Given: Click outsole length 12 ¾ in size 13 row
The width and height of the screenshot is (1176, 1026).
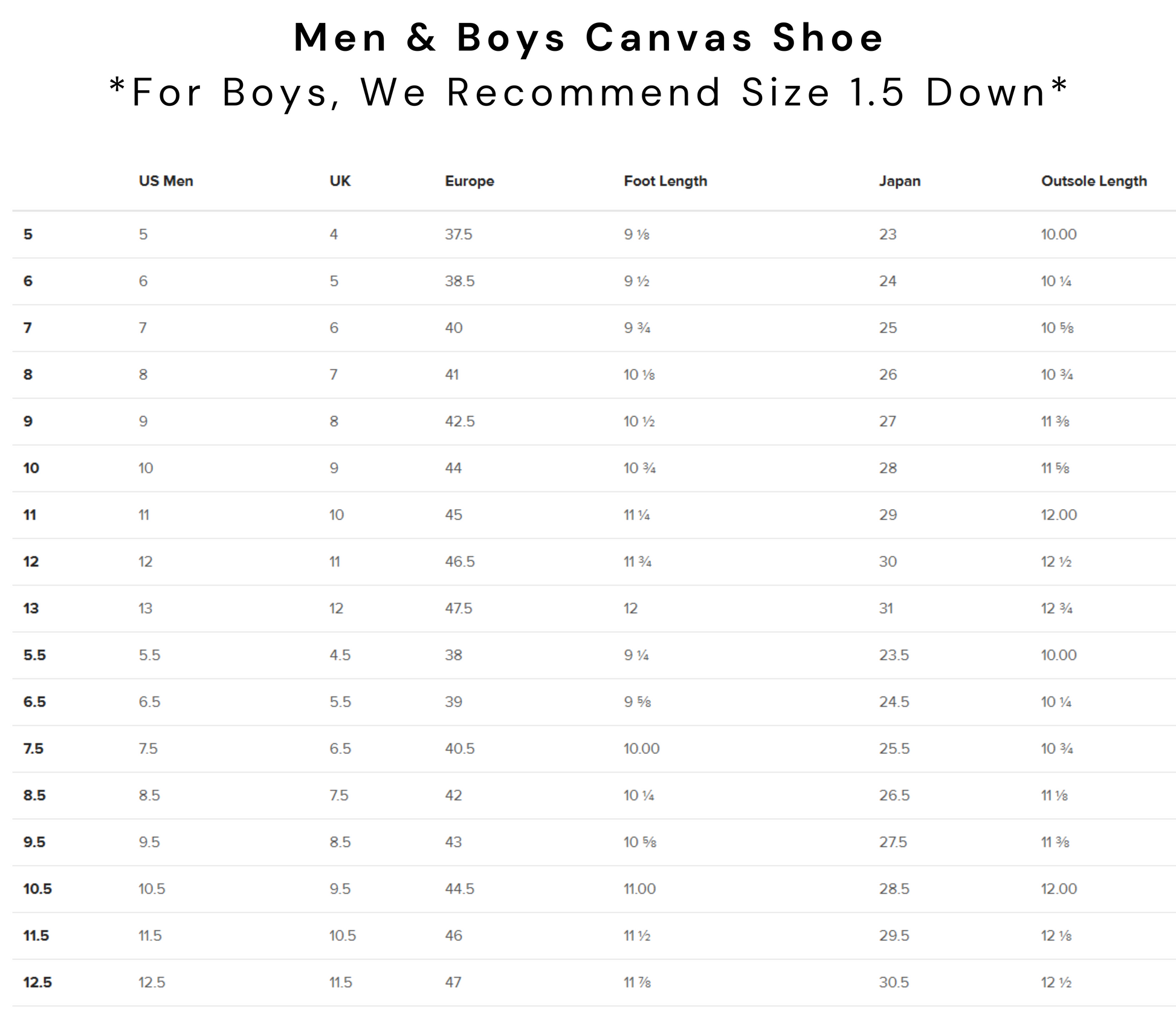Looking at the screenshot, I should [x=1056, y=608].
